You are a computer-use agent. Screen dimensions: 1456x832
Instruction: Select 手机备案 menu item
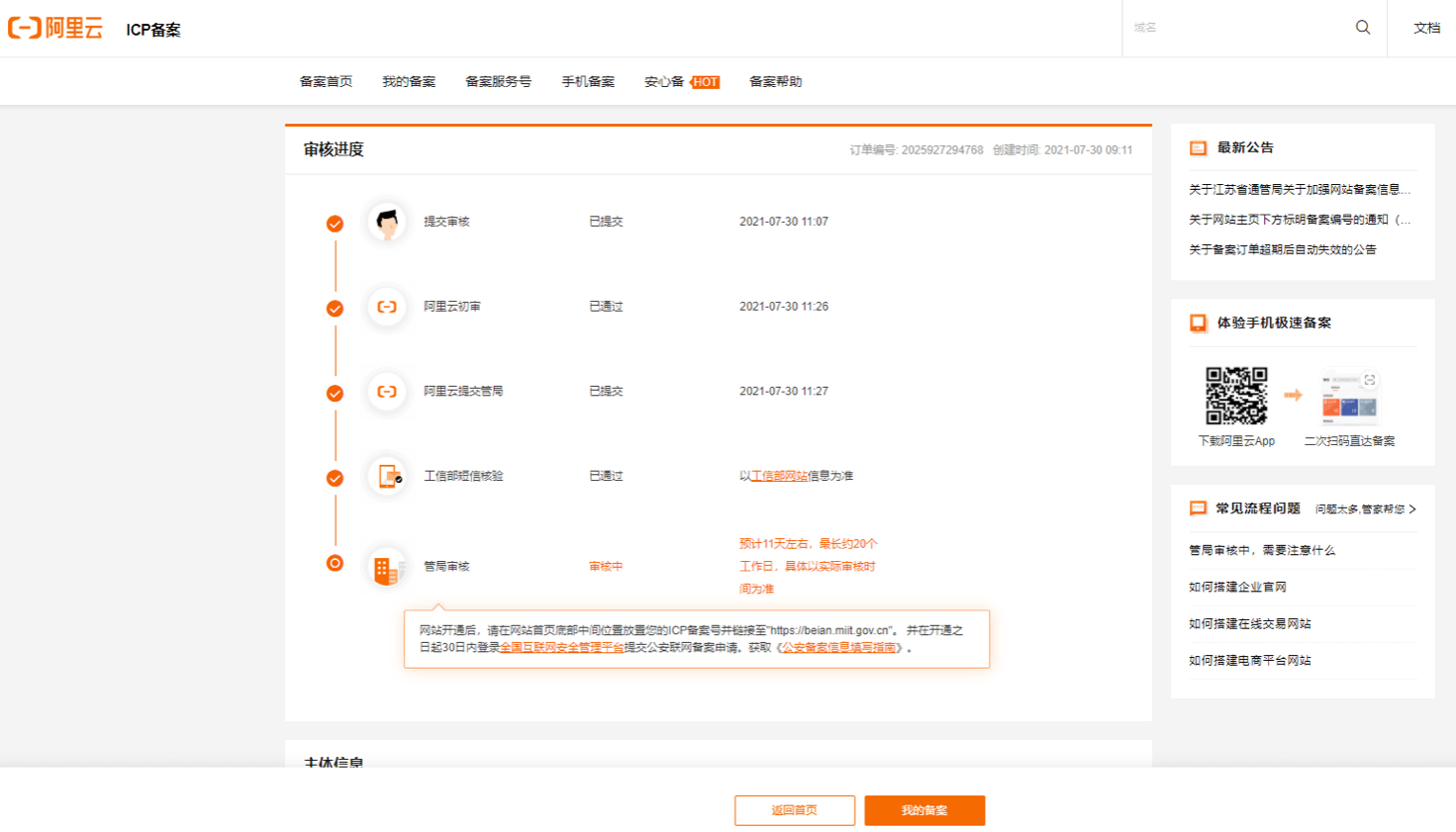pos(588,82)
